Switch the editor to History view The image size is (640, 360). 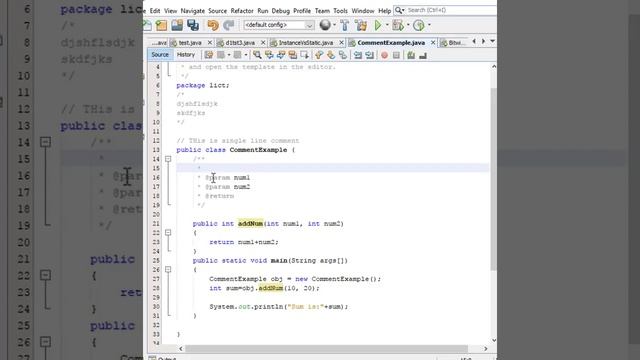pos(186,55)
